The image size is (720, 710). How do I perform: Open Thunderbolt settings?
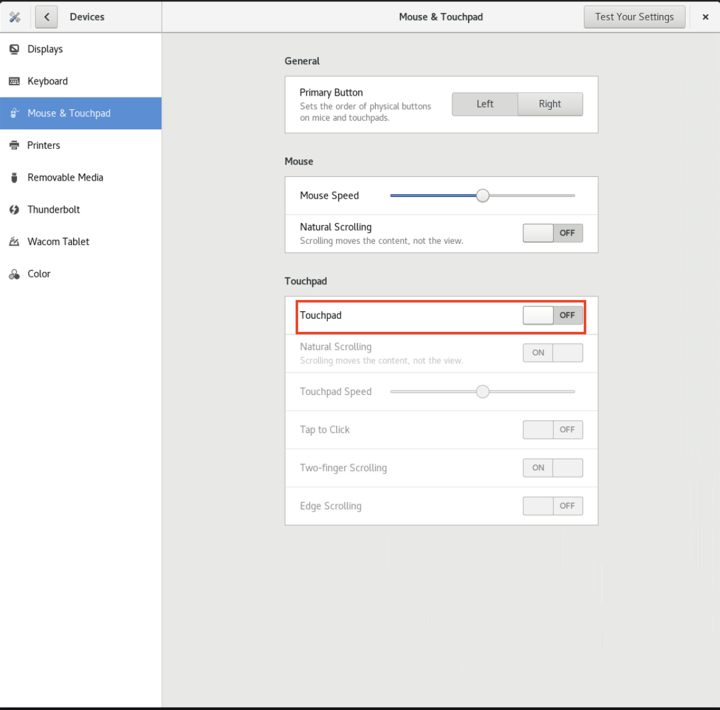(x=81, y=209)
